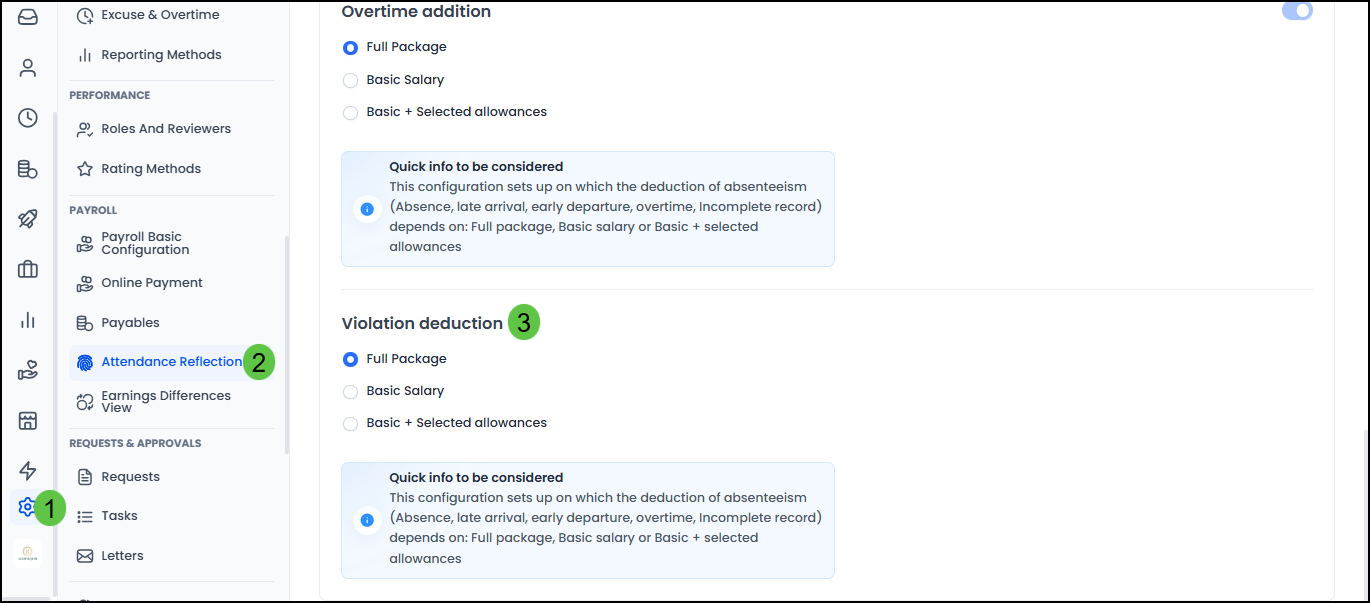The width and height of the screenshot is (1370, 603).
Task: Open the Attendance Reflection menu item
Action: [x=171, y=362]
